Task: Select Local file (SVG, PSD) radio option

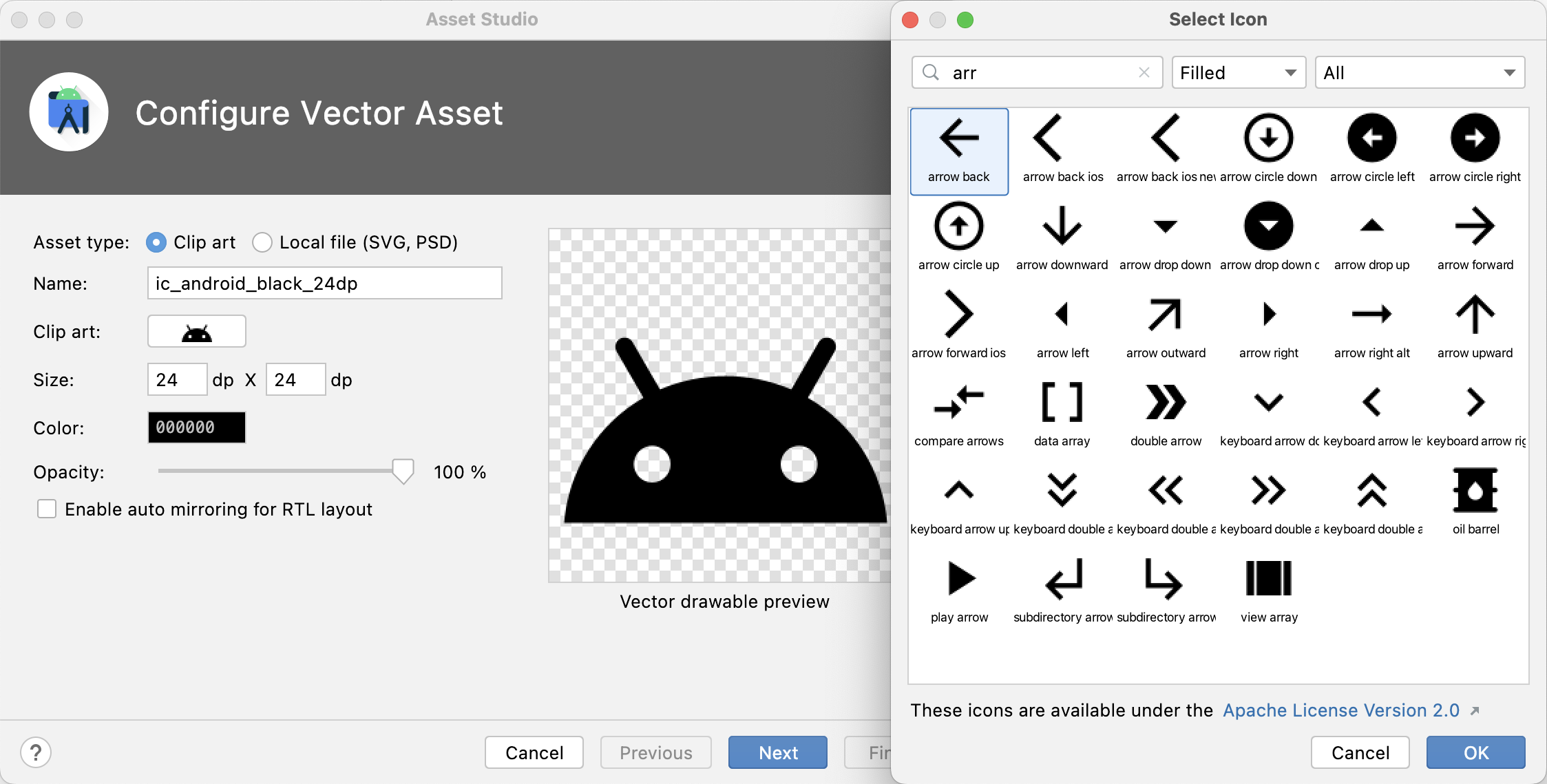Action: click(x=262, y=242)
